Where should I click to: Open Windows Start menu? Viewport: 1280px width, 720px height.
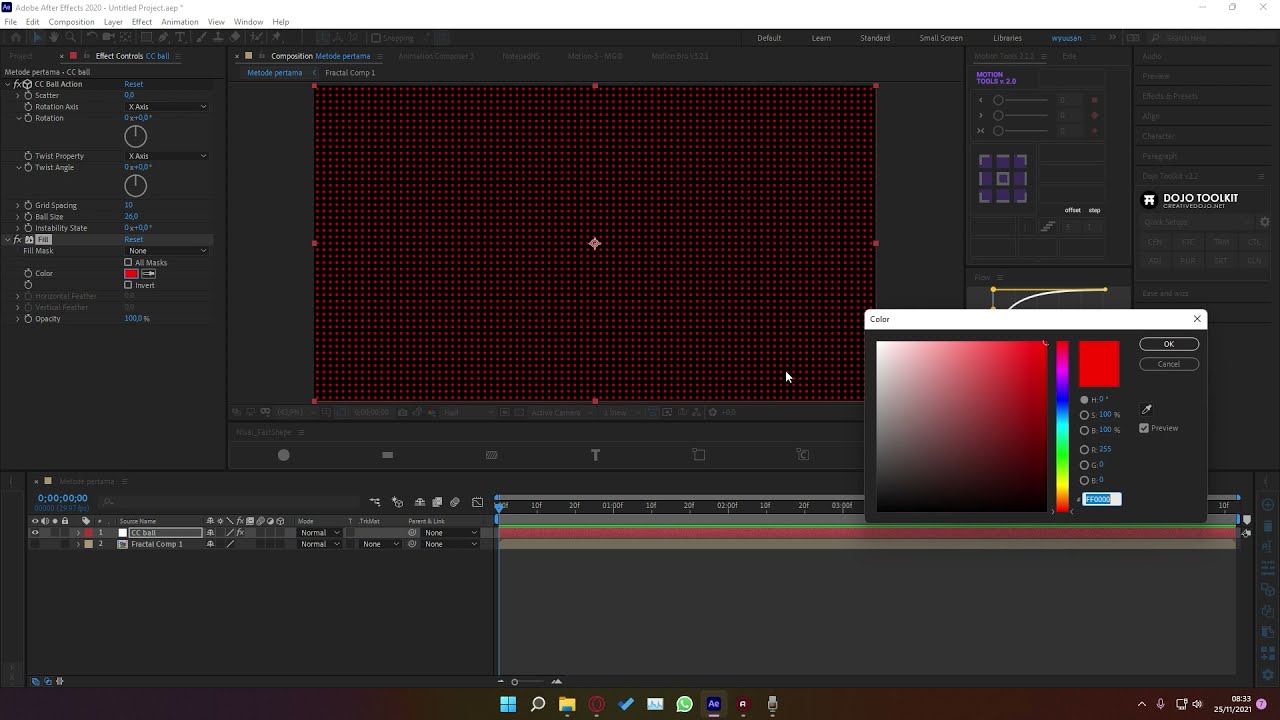(508, 704)
